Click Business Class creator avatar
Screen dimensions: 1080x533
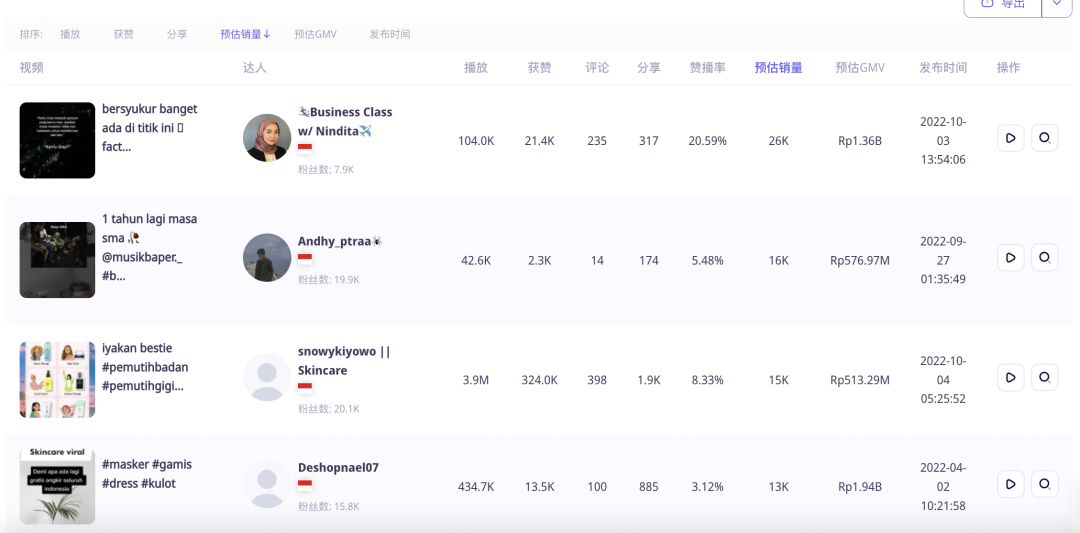267,138
